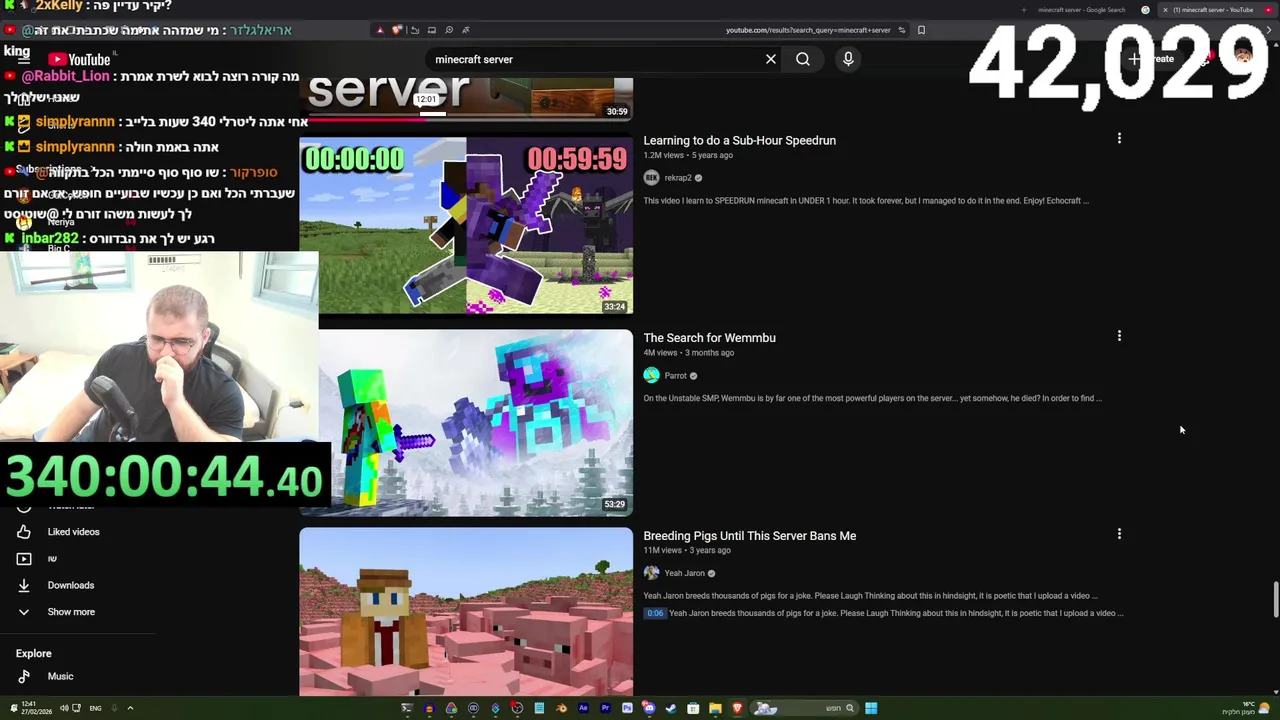Click the youtube.com address bar URL
This screenshot has width=1280, height=720.
click(x=808, y=30)
